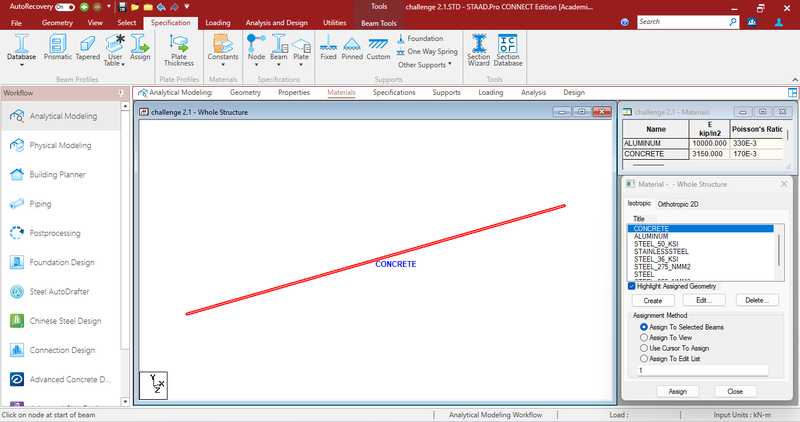The width and height of the screenshot is (800, 422).
Task: Open Foundation Design workflow
Action: 61,262
